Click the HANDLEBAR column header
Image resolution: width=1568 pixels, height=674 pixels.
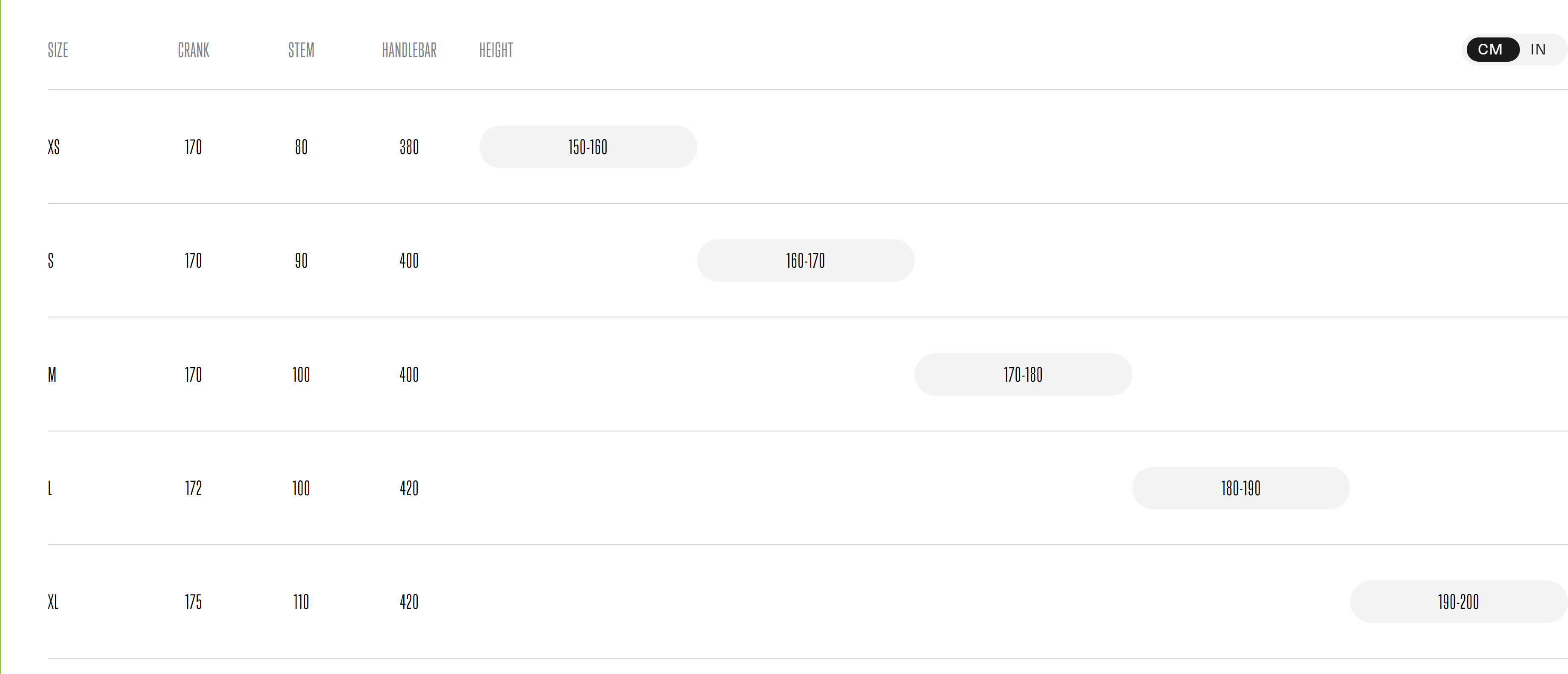[409, 50]
